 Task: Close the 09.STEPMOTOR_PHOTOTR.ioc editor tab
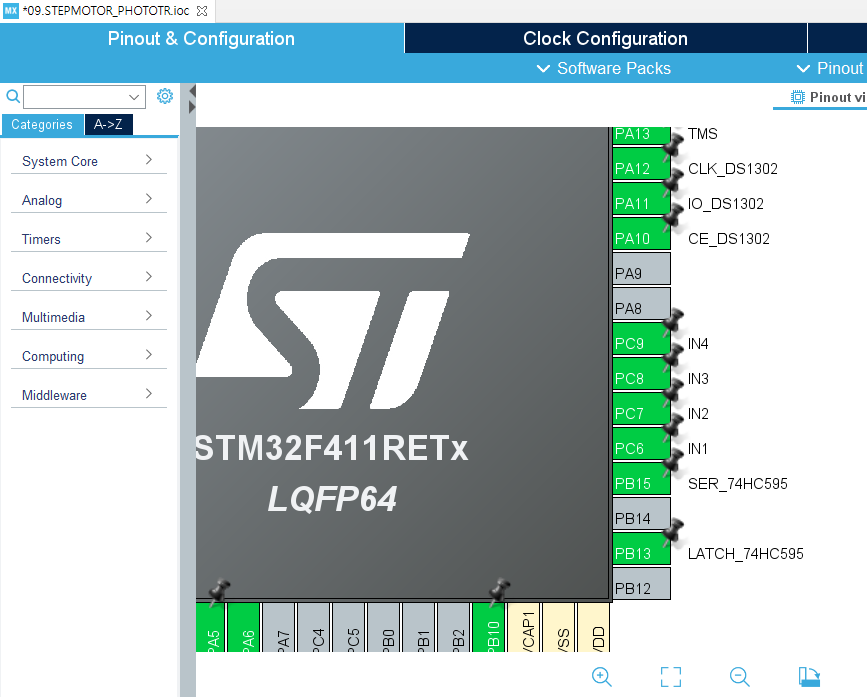tap(202, 11)
